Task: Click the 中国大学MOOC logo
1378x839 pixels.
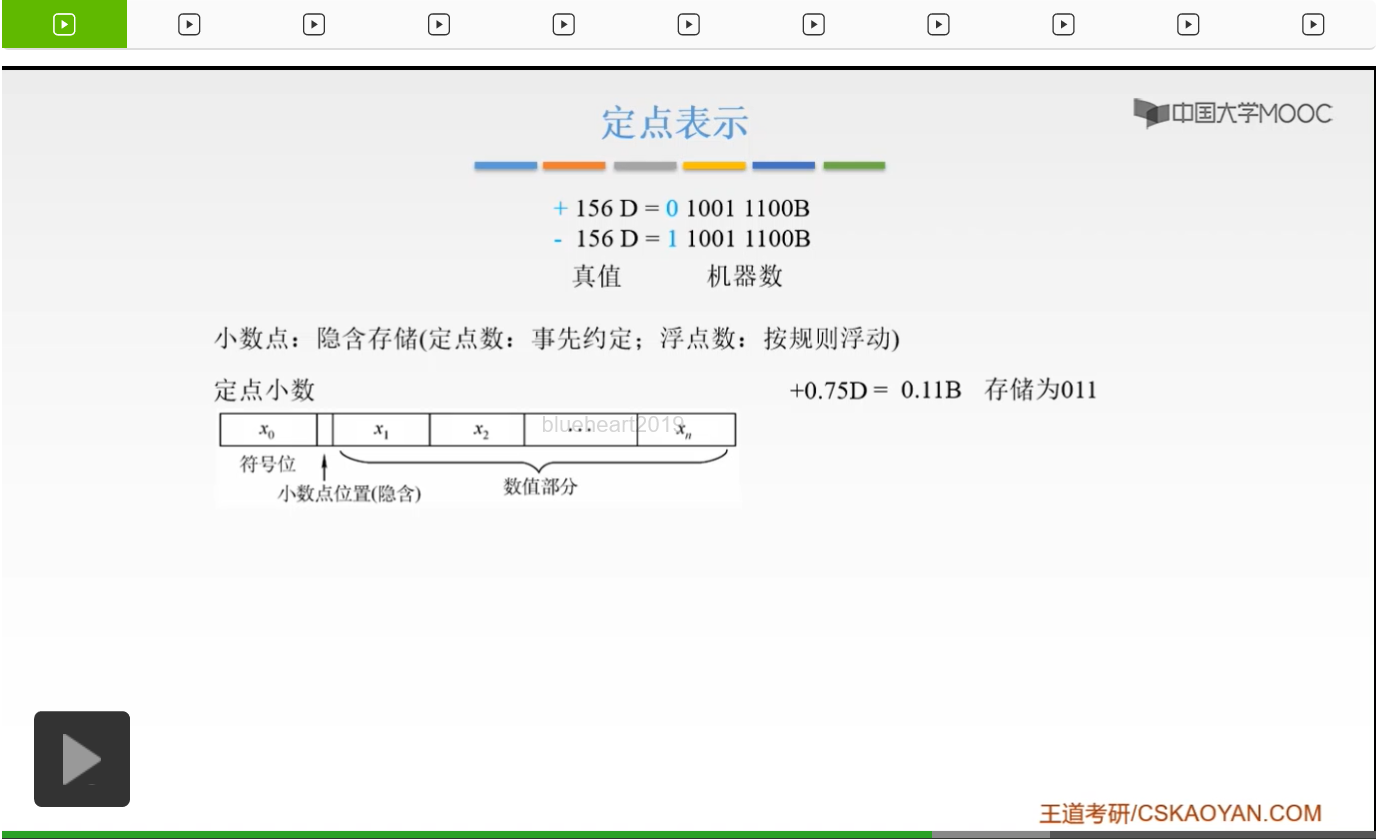Action: (x=1233, y=113)
